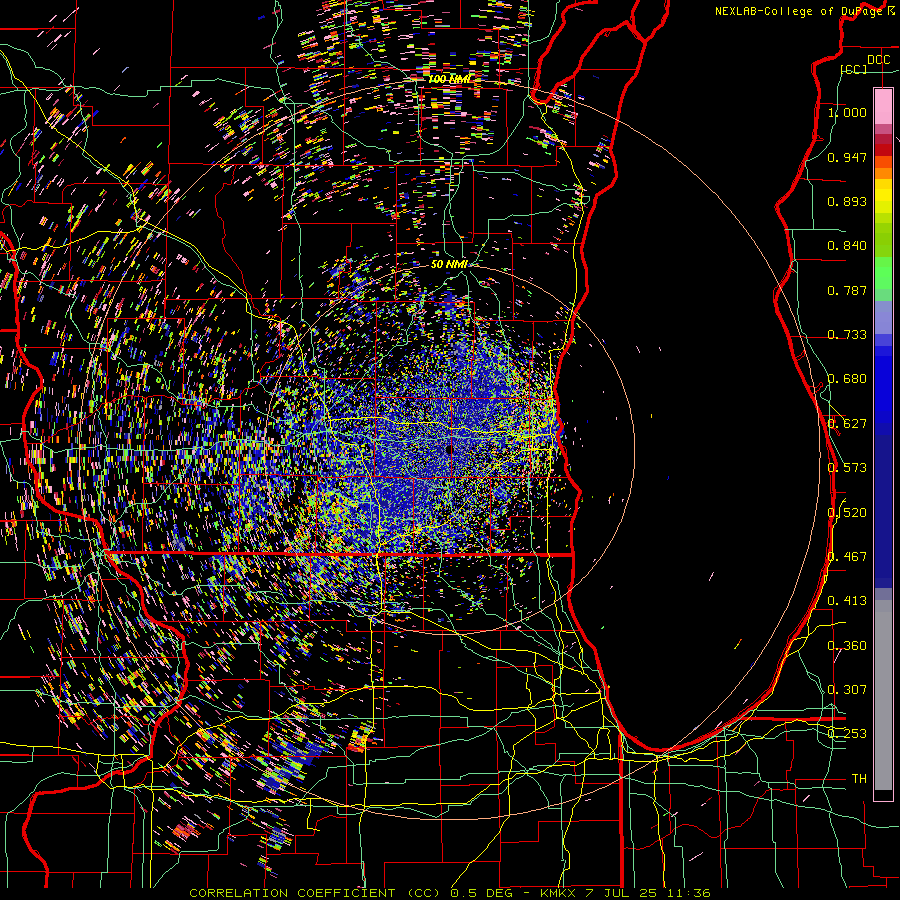This screenshot has width=900, height=900.
Task: Click the 0.413 scale value
Action: point(847,601)
